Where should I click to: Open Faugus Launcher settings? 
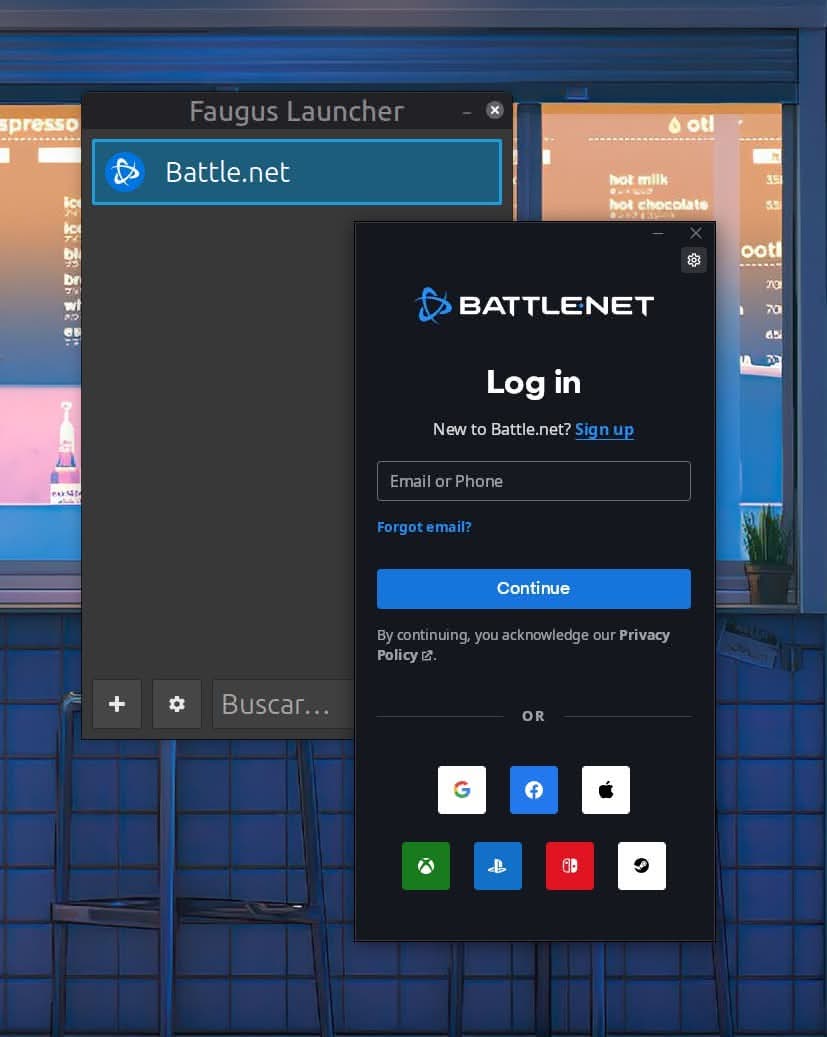coord(176,704)
